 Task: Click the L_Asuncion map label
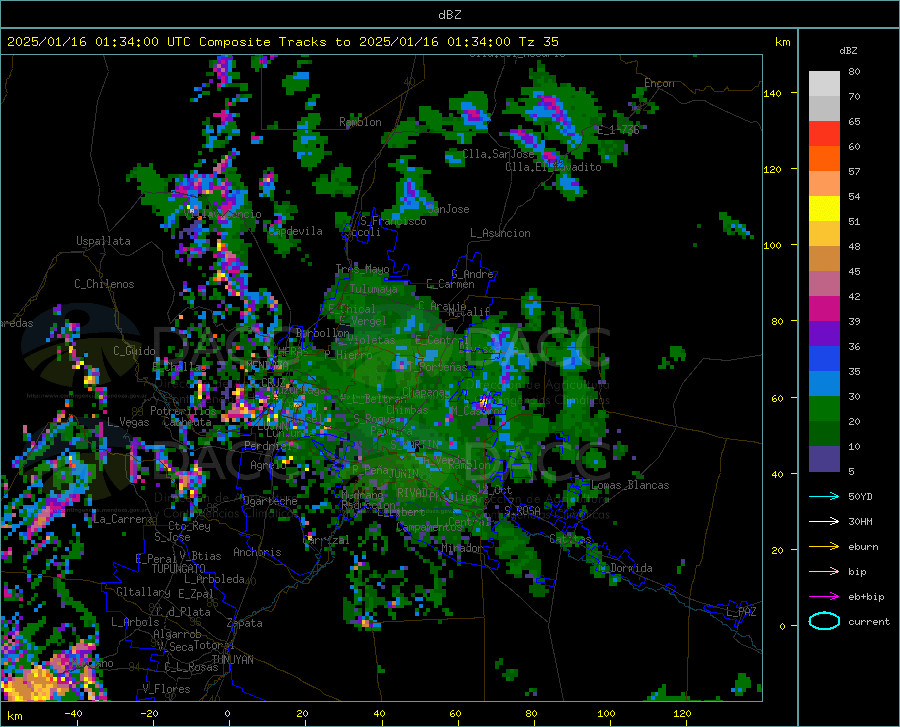coord(500,233)
